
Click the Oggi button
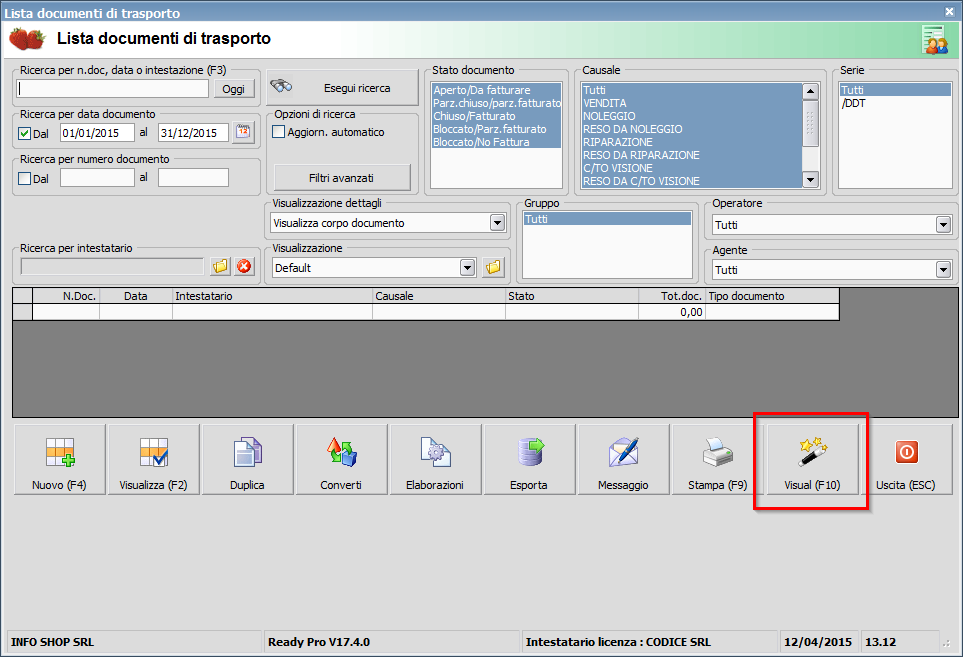pos(233,89)
